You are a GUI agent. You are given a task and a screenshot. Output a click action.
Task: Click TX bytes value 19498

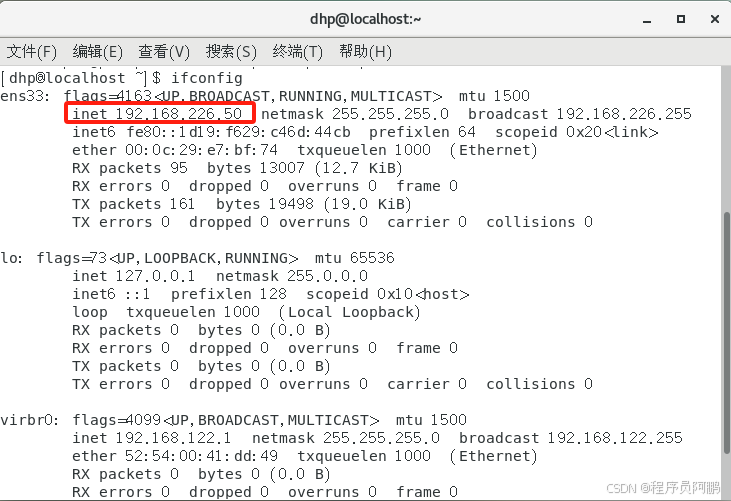click(291, 204)
